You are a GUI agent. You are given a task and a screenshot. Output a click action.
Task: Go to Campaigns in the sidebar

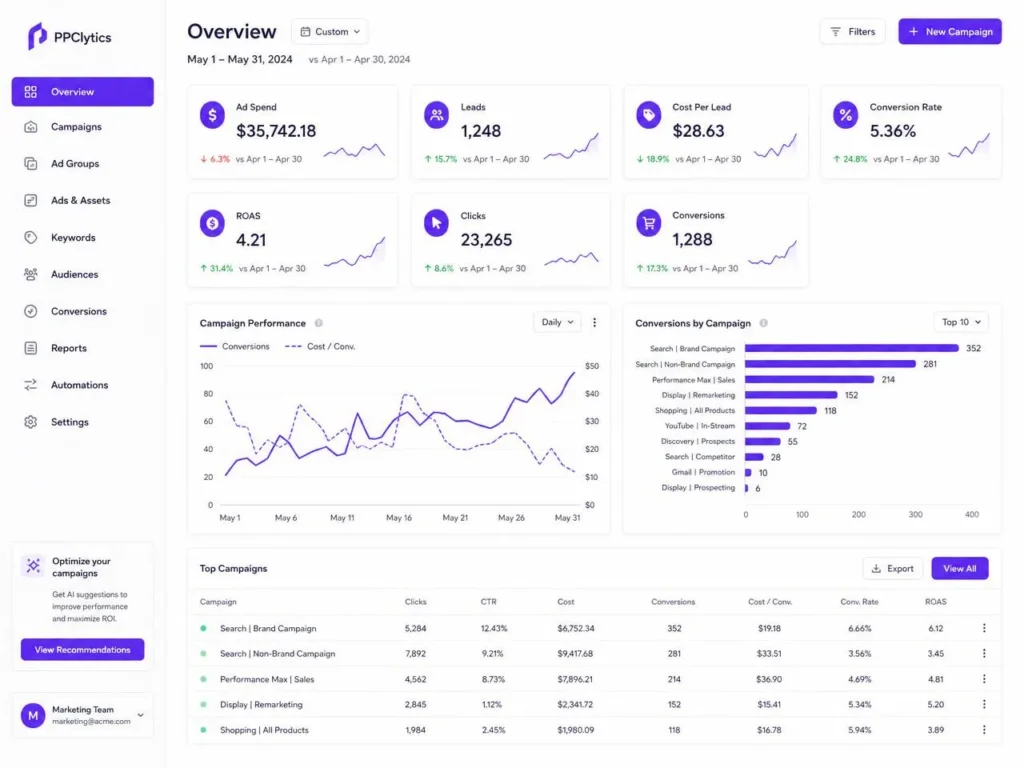[x=76, y=127]
